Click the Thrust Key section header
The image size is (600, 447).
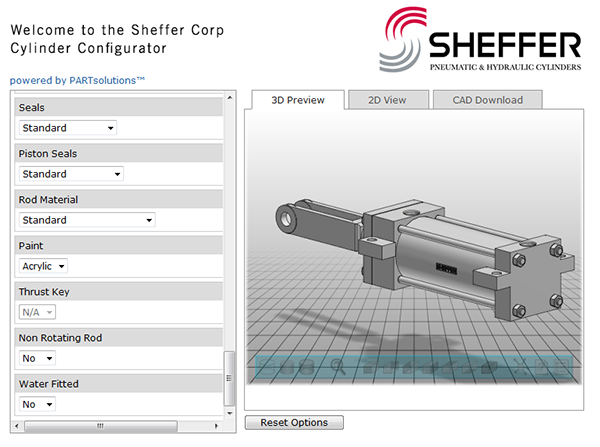pyautogui.click(x=119, y=292)
